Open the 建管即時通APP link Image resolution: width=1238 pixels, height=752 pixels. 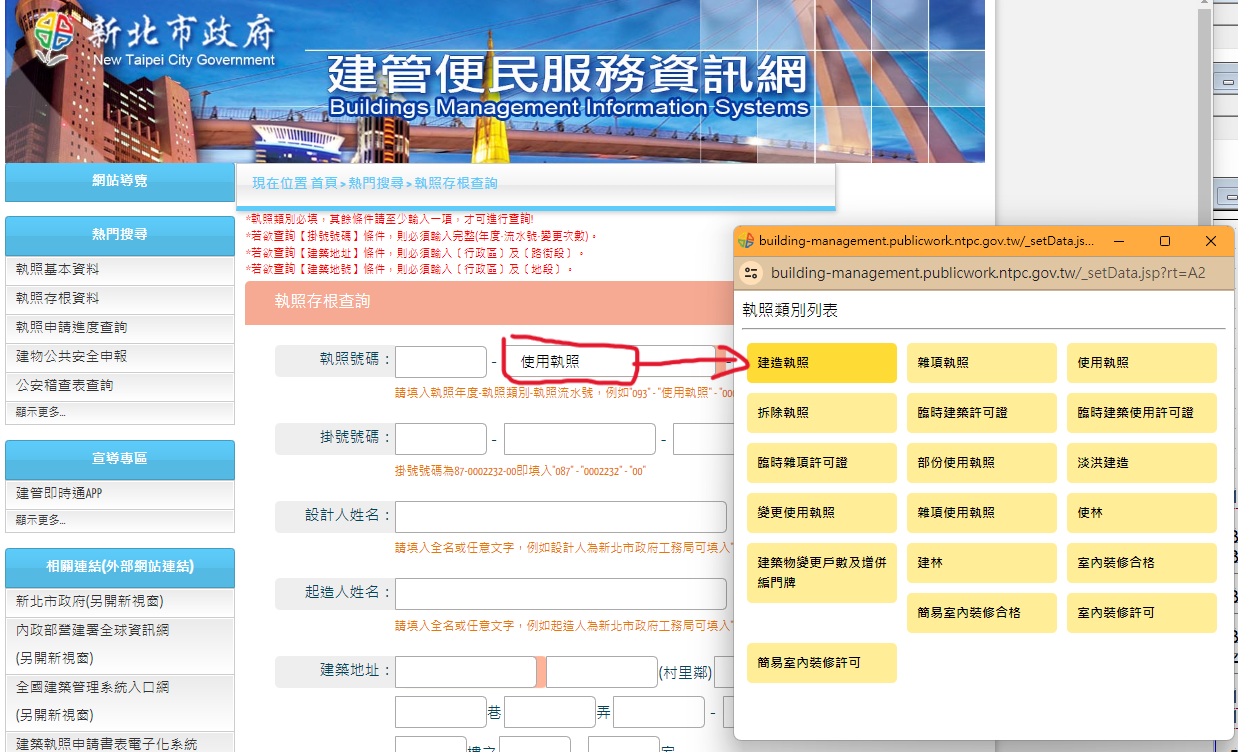[x=59, y=494]
